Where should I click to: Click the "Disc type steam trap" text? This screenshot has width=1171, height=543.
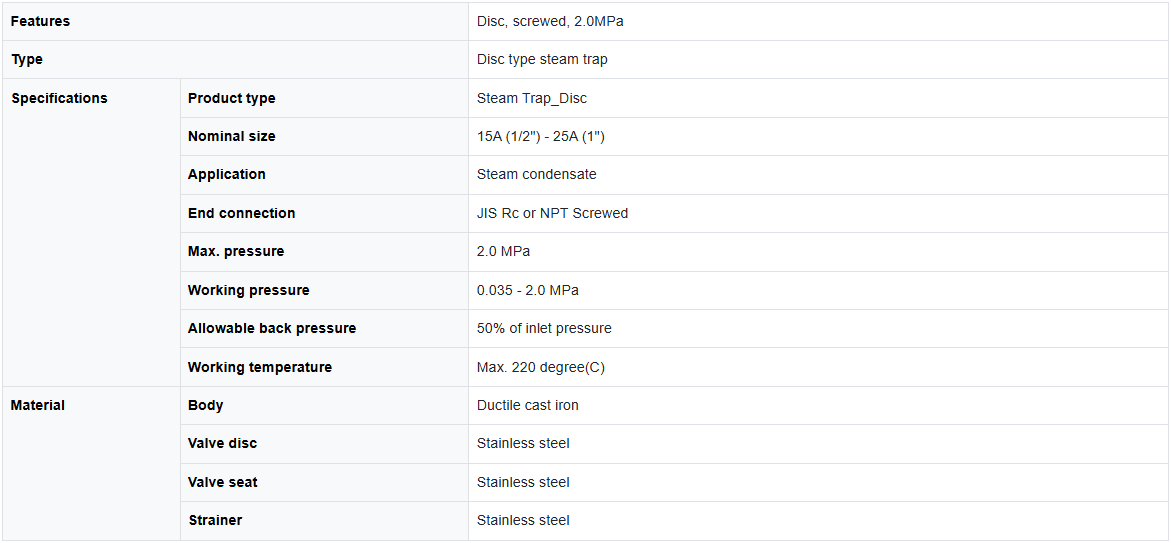542,59
